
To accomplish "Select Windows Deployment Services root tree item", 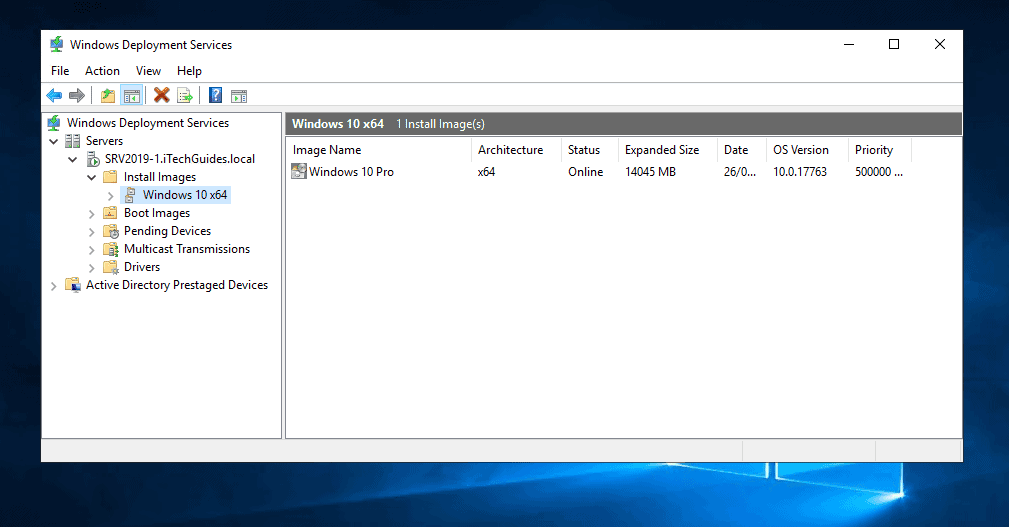I will tap(148, 122).
